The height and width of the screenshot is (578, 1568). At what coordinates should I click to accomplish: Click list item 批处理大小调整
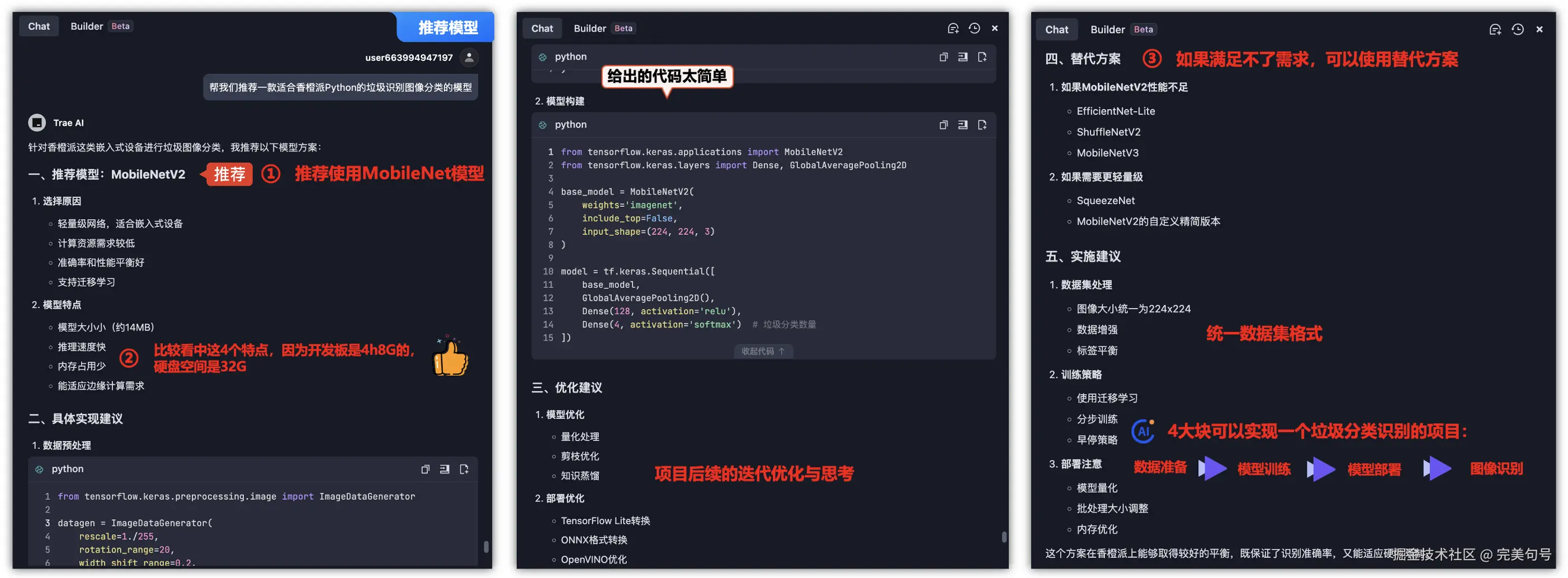point(1112,508)
